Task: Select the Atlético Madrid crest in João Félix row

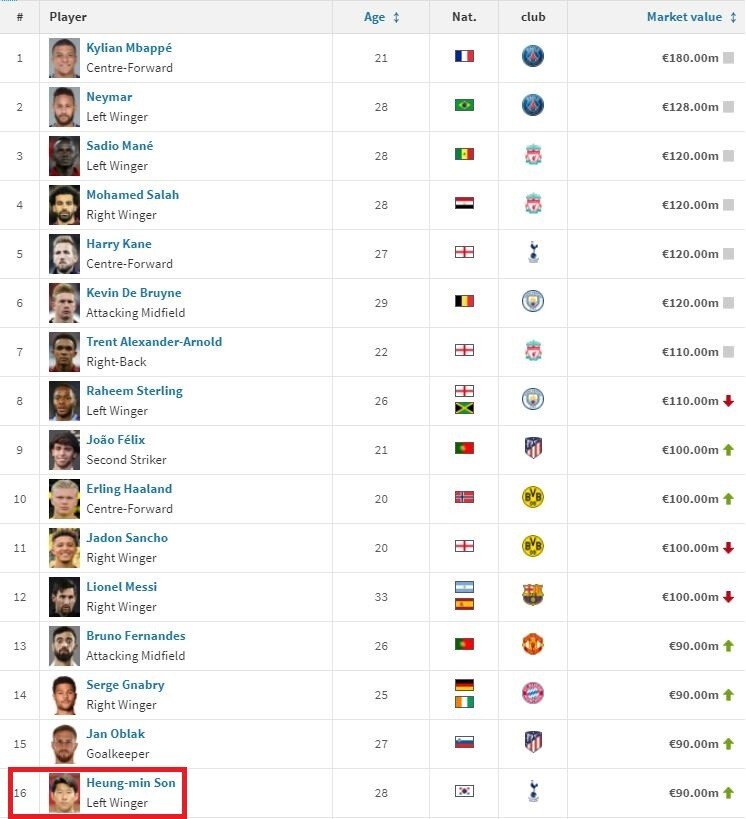Action: tap(533, 448)
